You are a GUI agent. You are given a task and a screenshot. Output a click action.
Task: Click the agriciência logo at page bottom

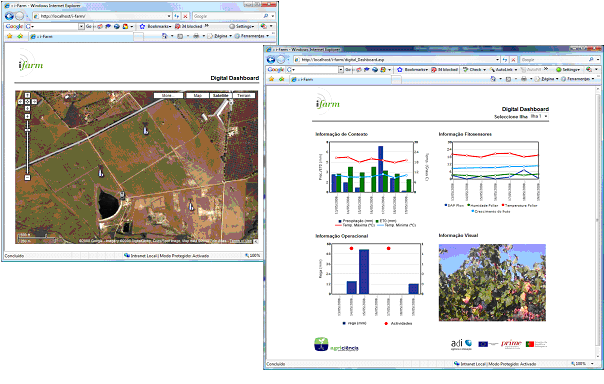[336, 344]
